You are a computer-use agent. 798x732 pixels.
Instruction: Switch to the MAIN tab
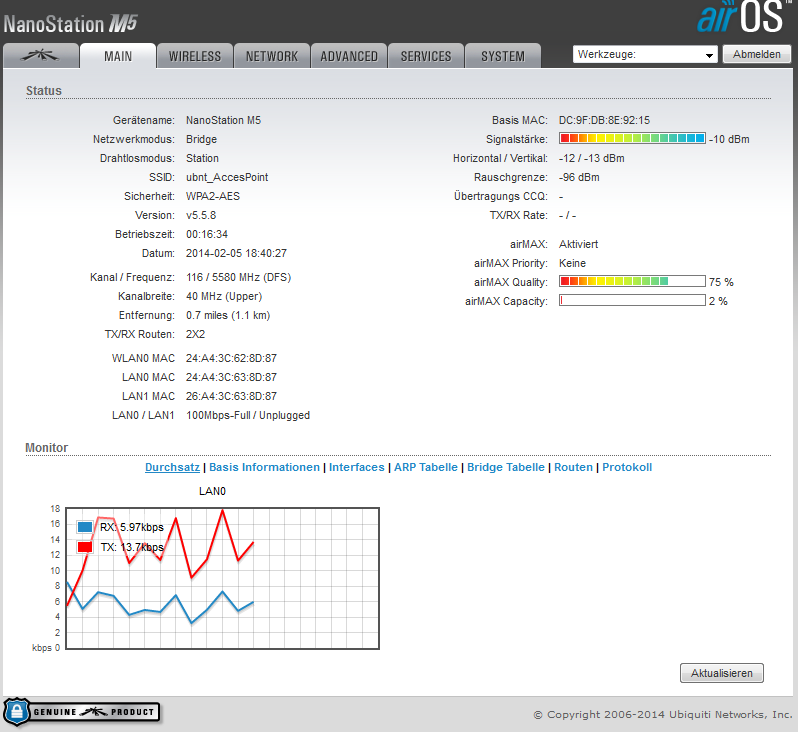tap(118, 56)
